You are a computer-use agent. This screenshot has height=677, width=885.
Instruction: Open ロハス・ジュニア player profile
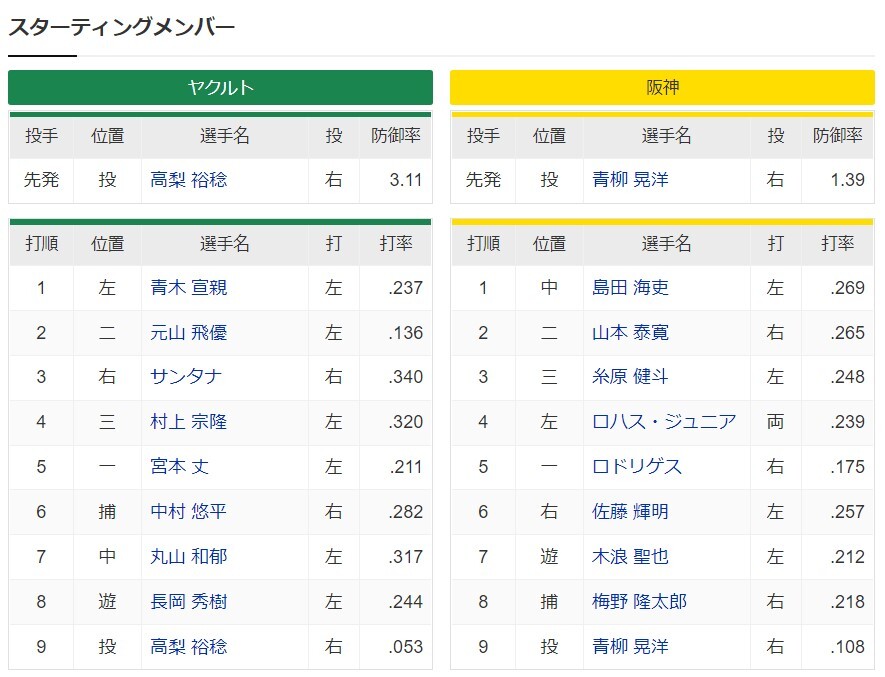point(664,422)
